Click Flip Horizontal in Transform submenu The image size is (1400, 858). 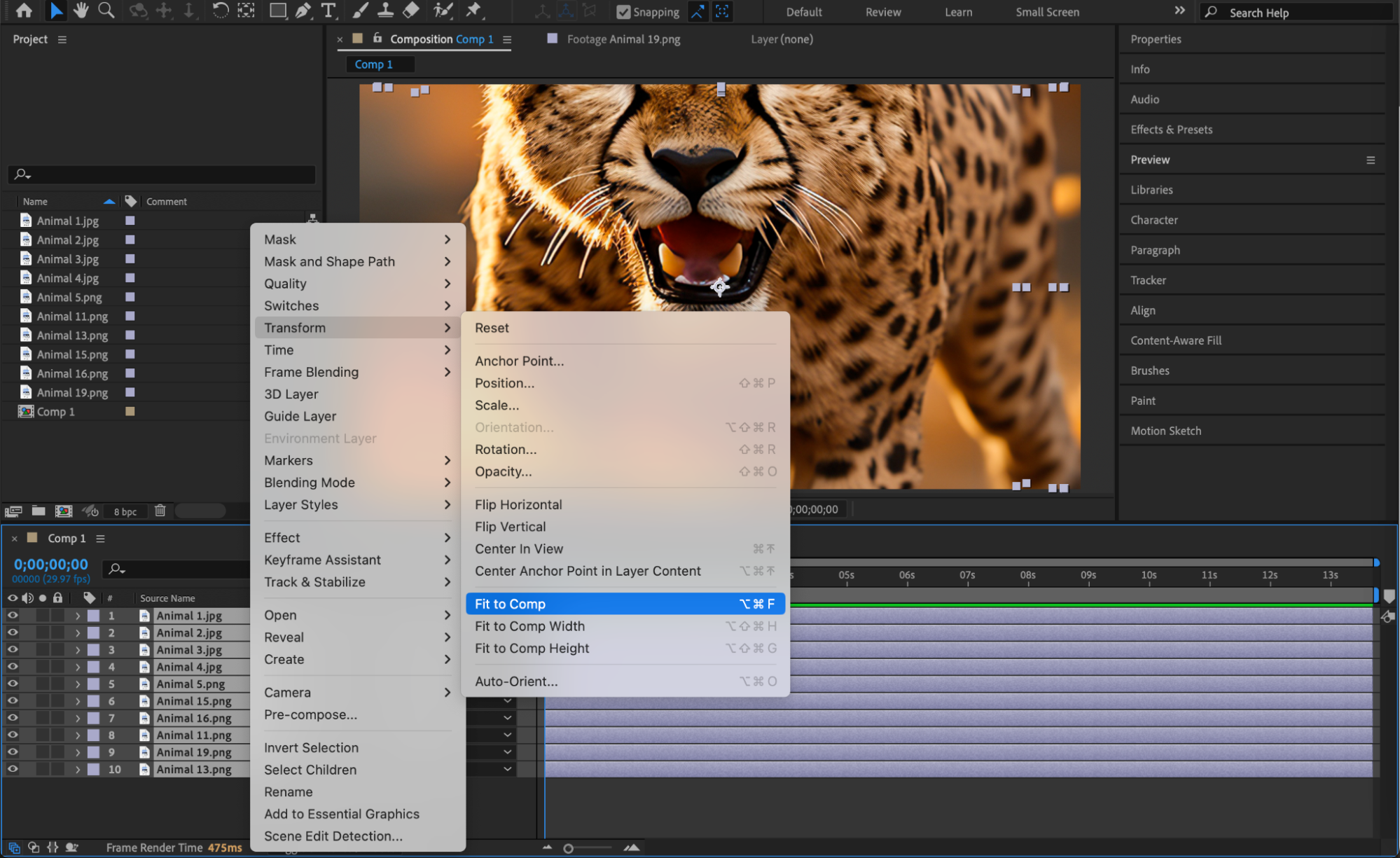point(518,504)
